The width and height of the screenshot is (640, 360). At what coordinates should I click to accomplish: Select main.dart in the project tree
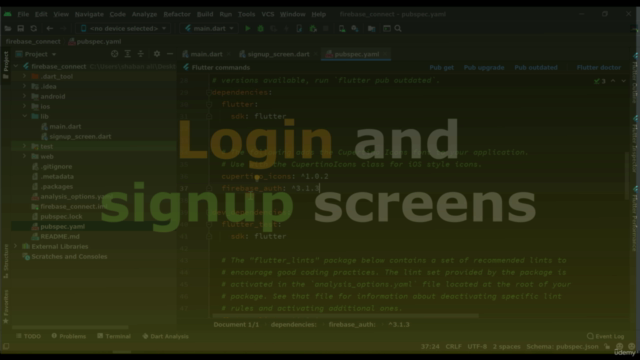click(65, 126)
